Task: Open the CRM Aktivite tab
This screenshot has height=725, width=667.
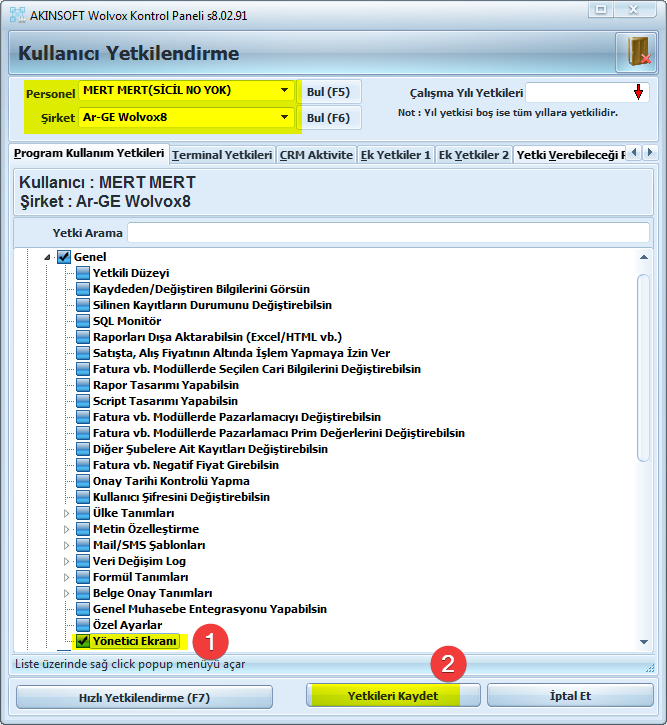Action: pos(316,155)
